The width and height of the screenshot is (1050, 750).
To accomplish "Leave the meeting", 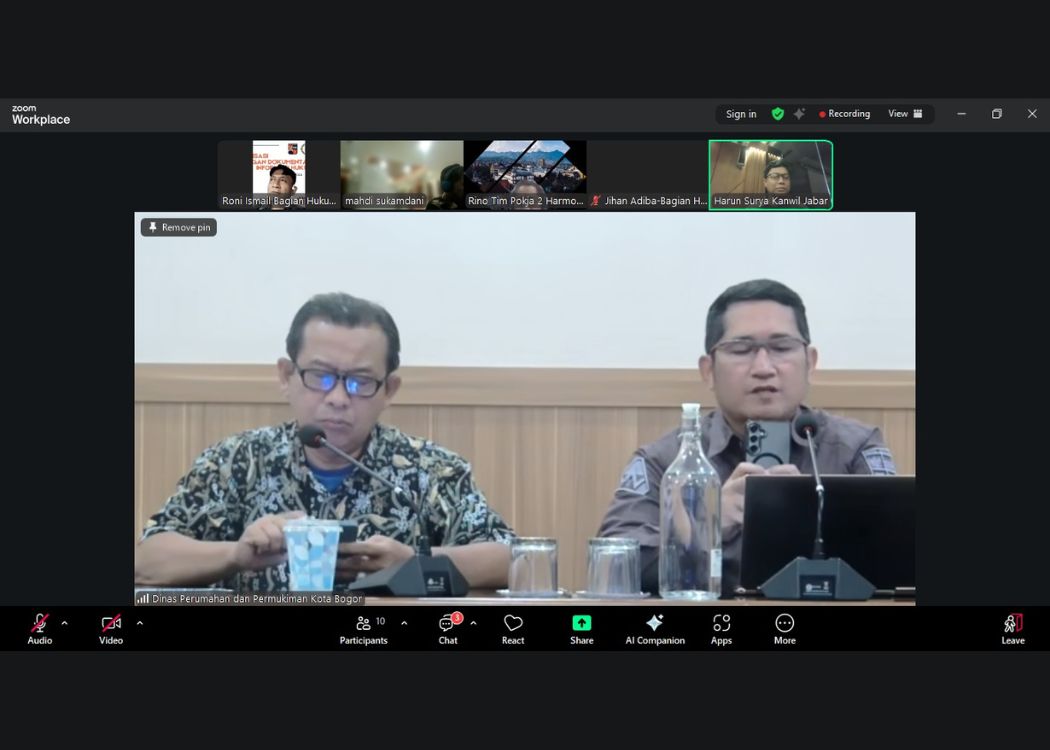I will (x=1013, y=628).
